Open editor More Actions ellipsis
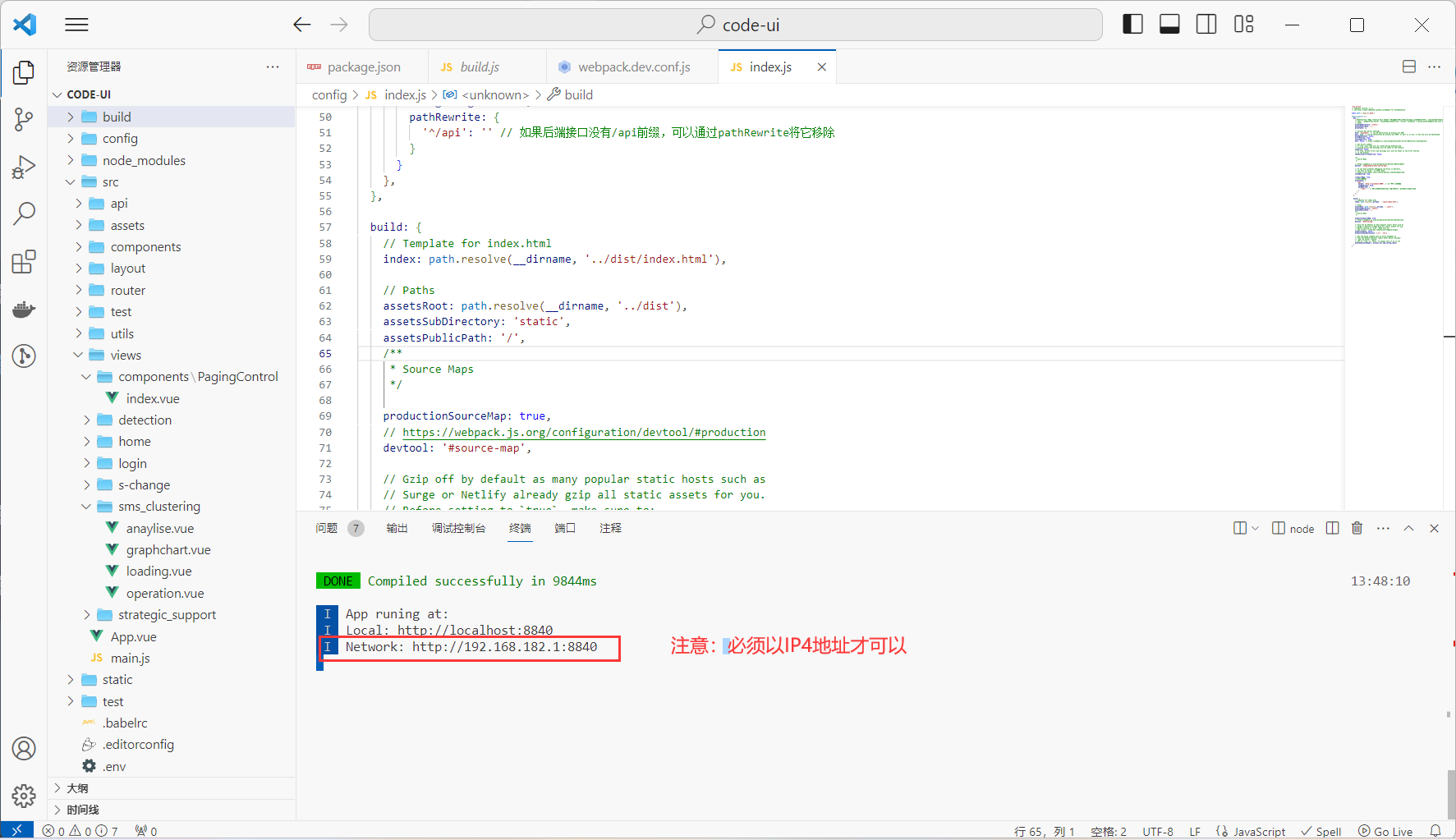 pos(1435,67)
